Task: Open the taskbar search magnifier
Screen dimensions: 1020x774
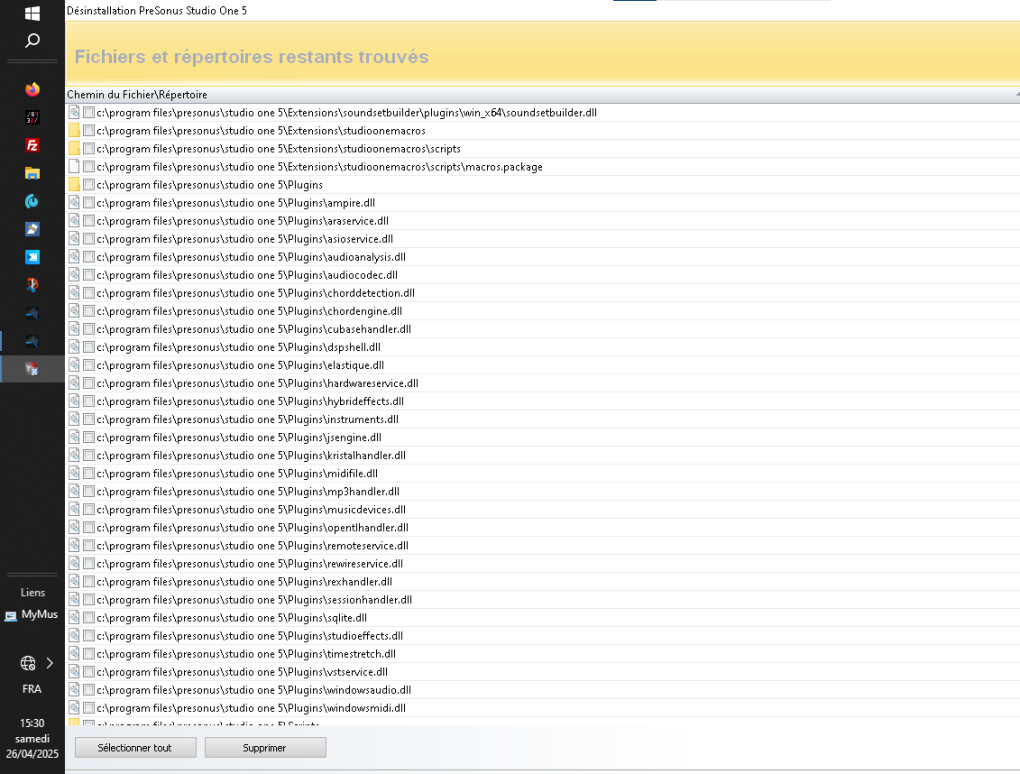Action: coord(32,41)
